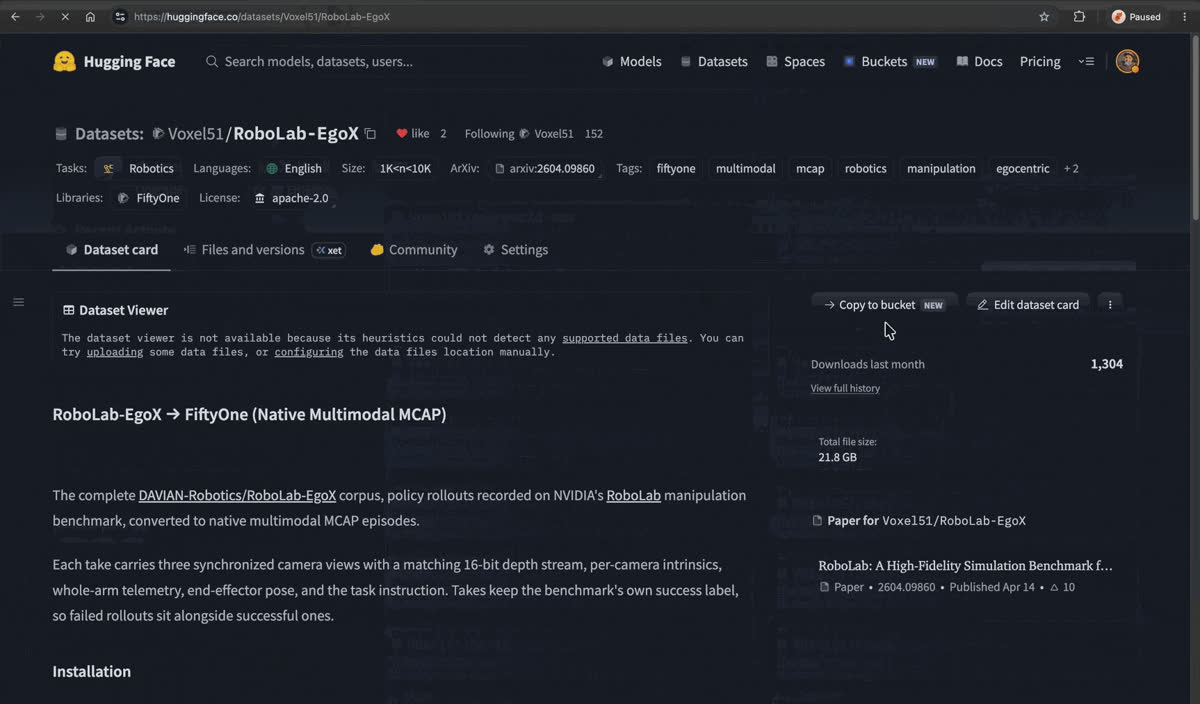1200x704 pixels.
Task: Toggle Following for Voxel51
Action: 489,134
